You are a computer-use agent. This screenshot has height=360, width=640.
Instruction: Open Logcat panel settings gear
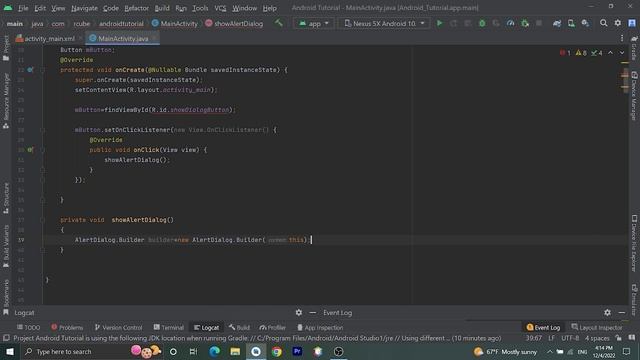(x=299, y=312)
